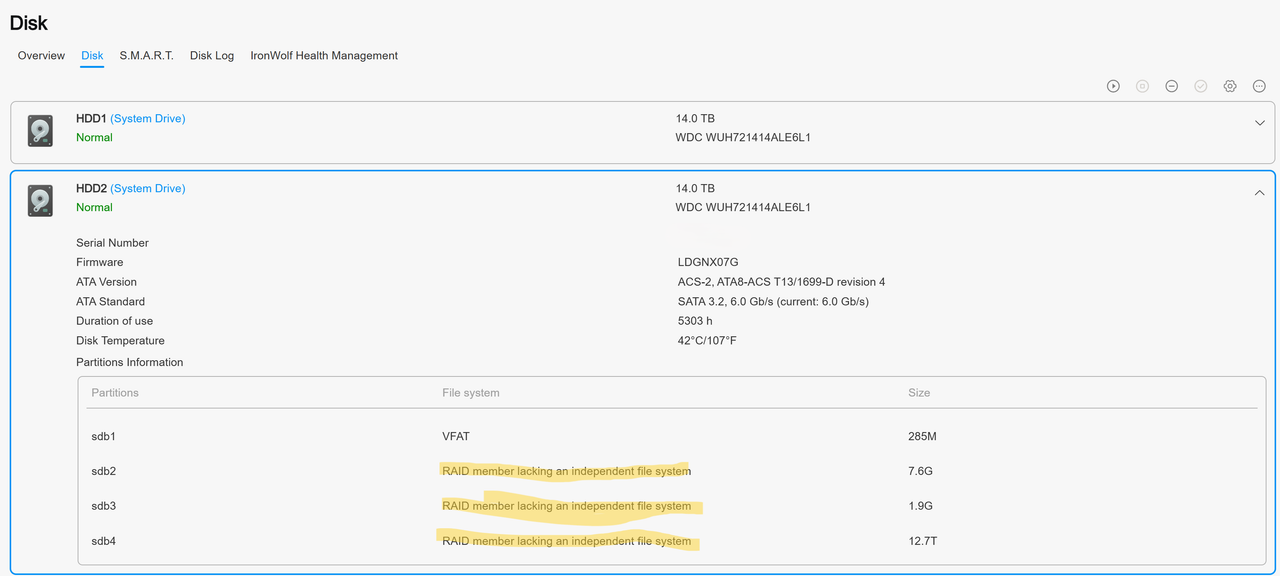Viewport: 1280px width, 576px height.
Task: Select the Disk tab
Action: tap(92, 56)
